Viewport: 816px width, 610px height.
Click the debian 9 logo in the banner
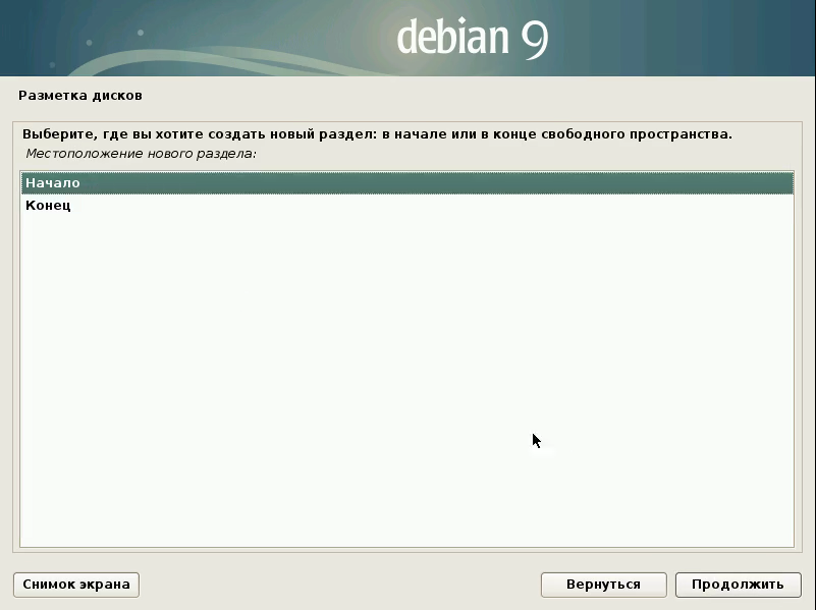pyautogui.click(x=471, y=37)
